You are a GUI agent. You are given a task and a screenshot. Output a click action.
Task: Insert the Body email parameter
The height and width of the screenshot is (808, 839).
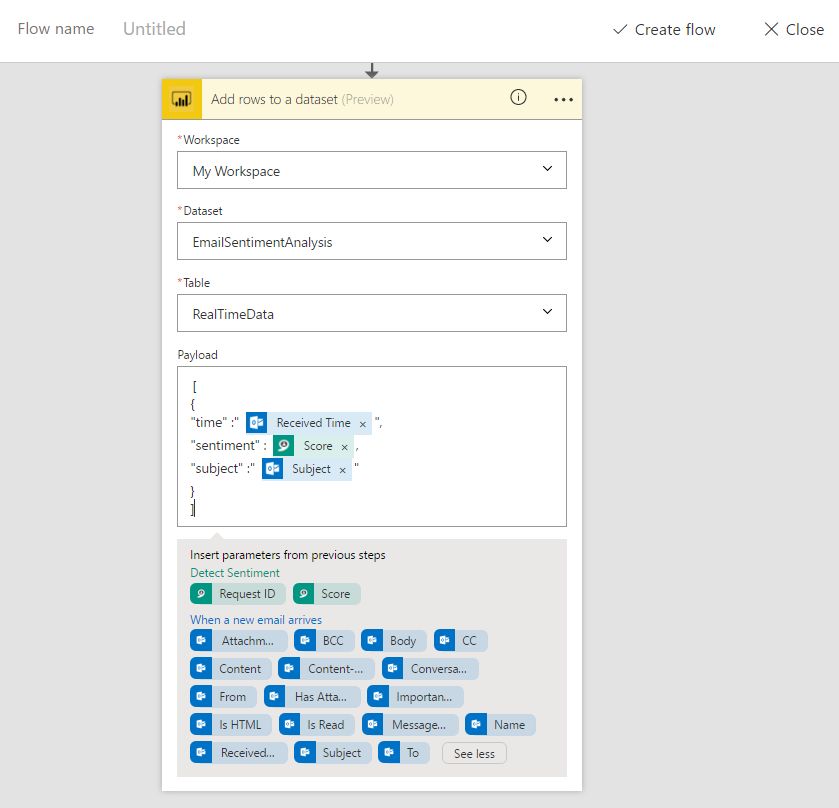pos(393,640)
